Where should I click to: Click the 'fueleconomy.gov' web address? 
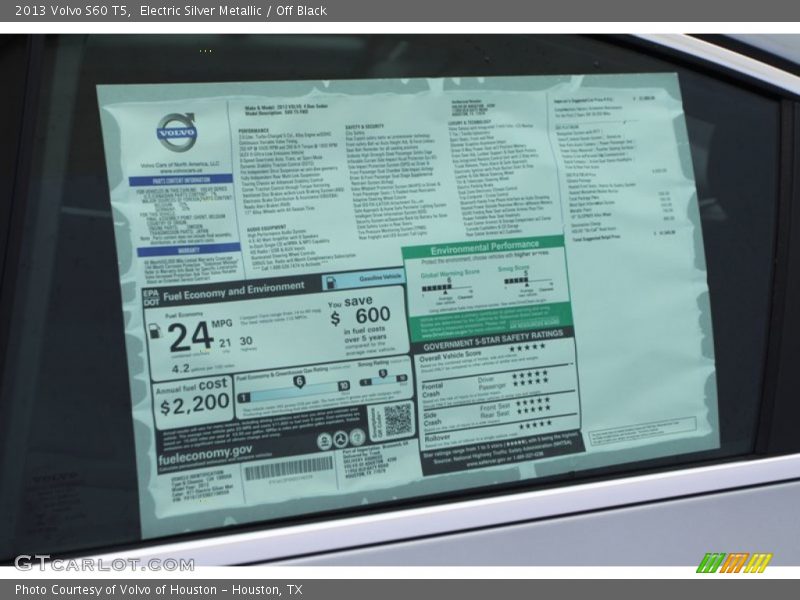coord(205,454)
